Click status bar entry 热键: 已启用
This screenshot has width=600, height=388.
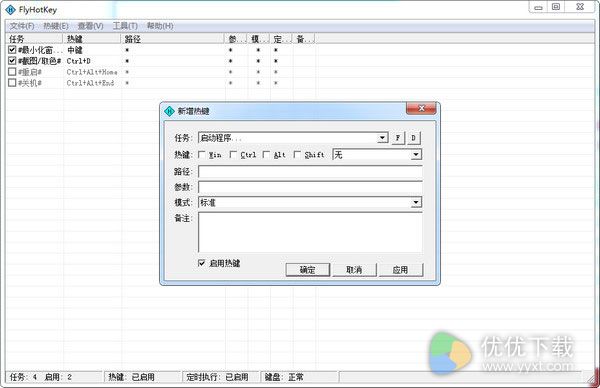(x=142, y=377)
